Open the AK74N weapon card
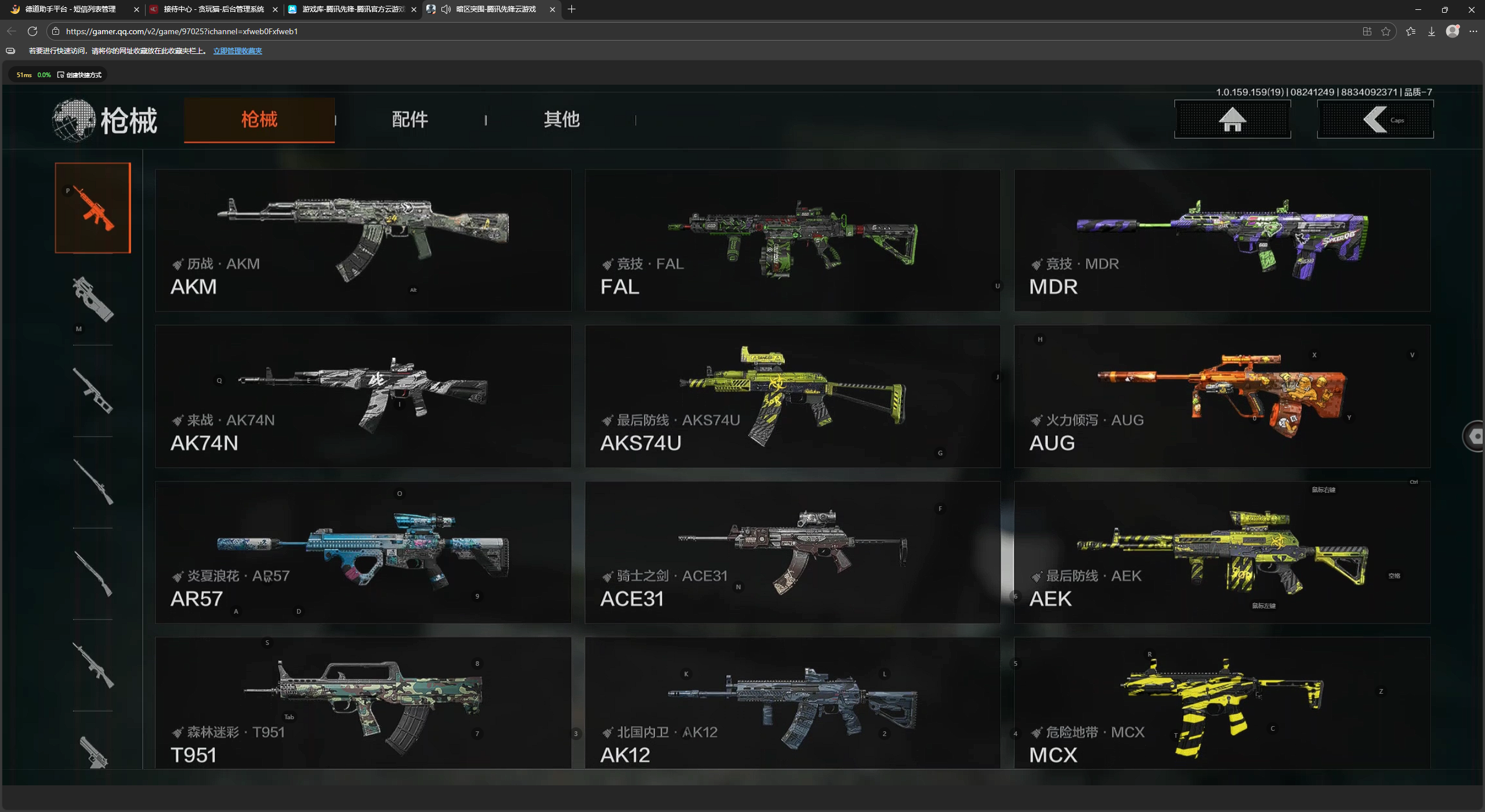The width and height of the screenshot is (1485, 812). click(363, 396)
